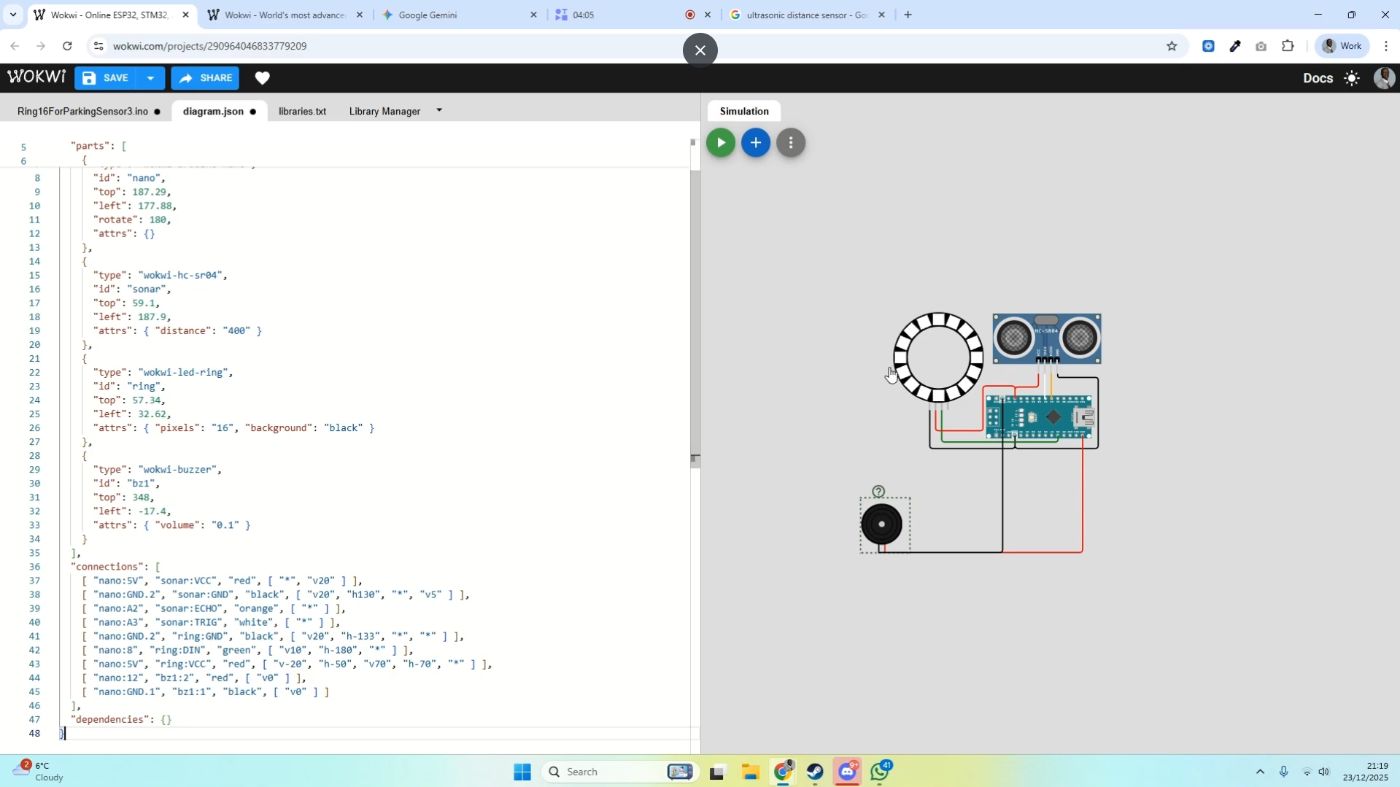The width and height of the screenshot is (1400, 787).
Task: Click the help question mark above buzzer
Action: (x=878, y=491)
